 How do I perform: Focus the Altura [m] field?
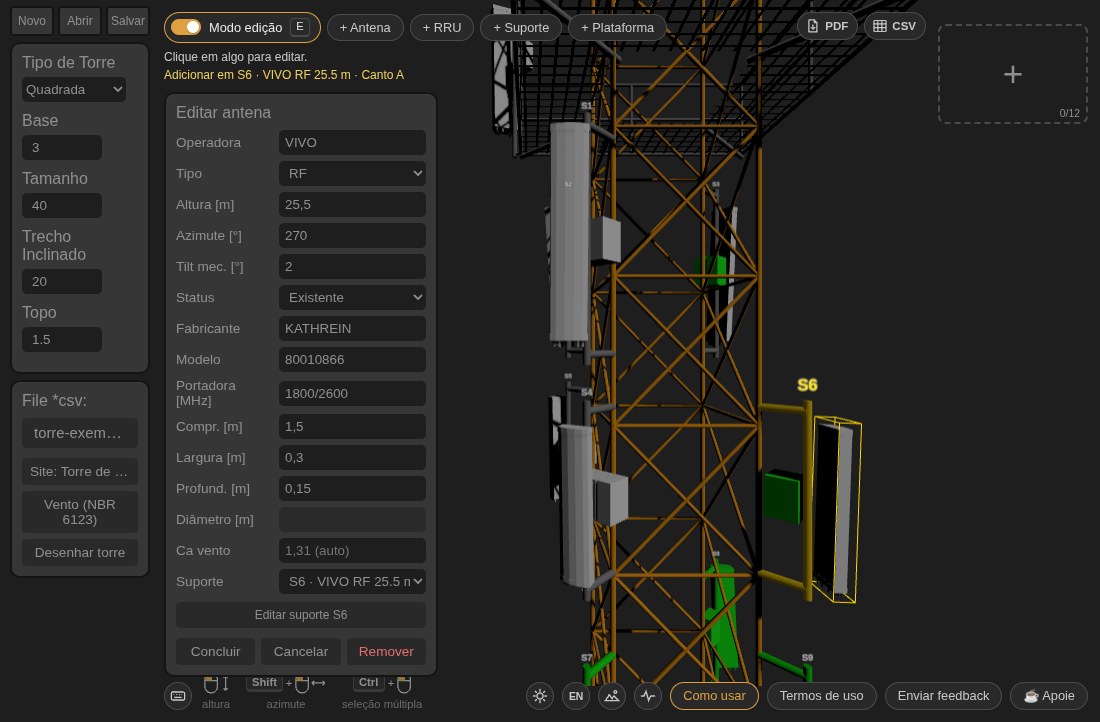(x=352, y=205)
